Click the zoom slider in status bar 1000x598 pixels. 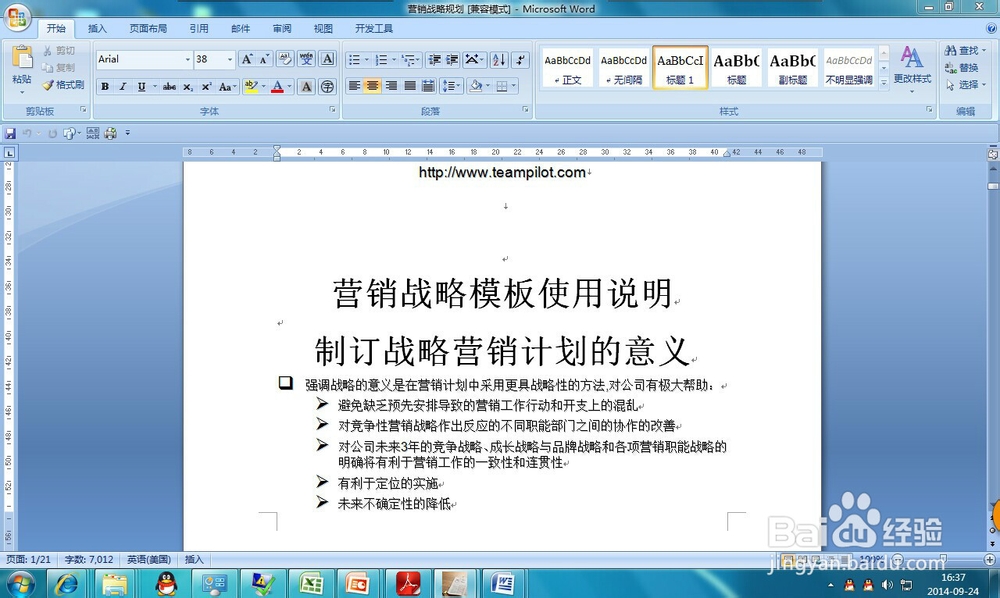coord(945,560)
